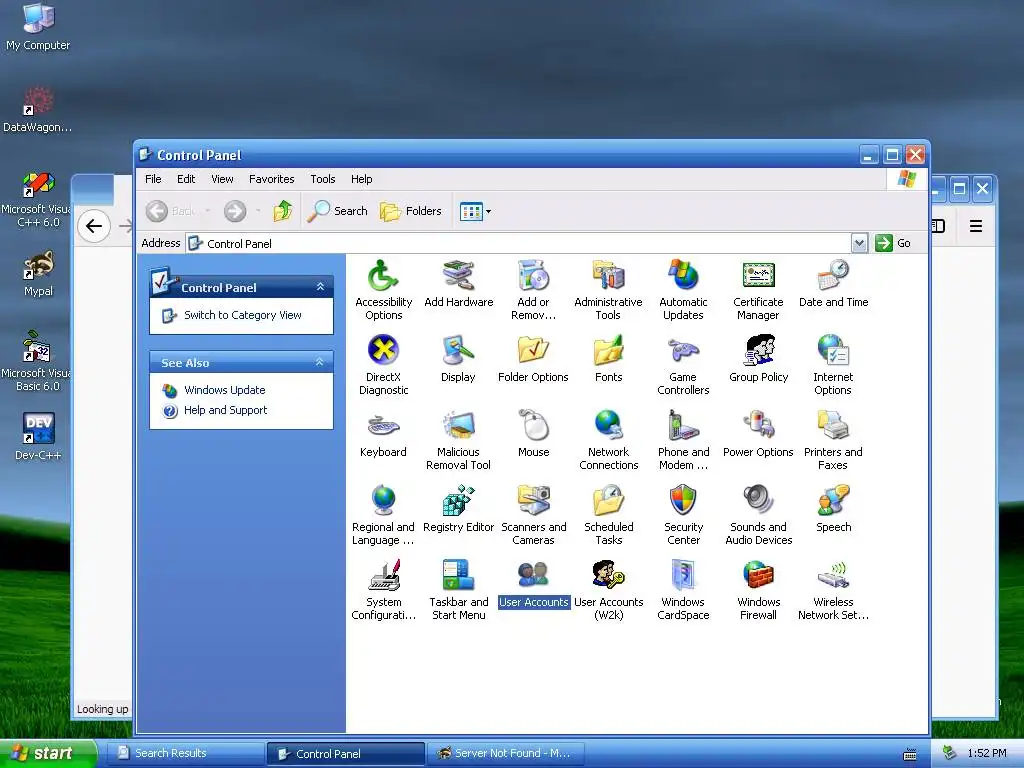Viewport: 1024px width, 768px height.
Task: Click the Help and Support link
Action: click(x=225, y=410)
